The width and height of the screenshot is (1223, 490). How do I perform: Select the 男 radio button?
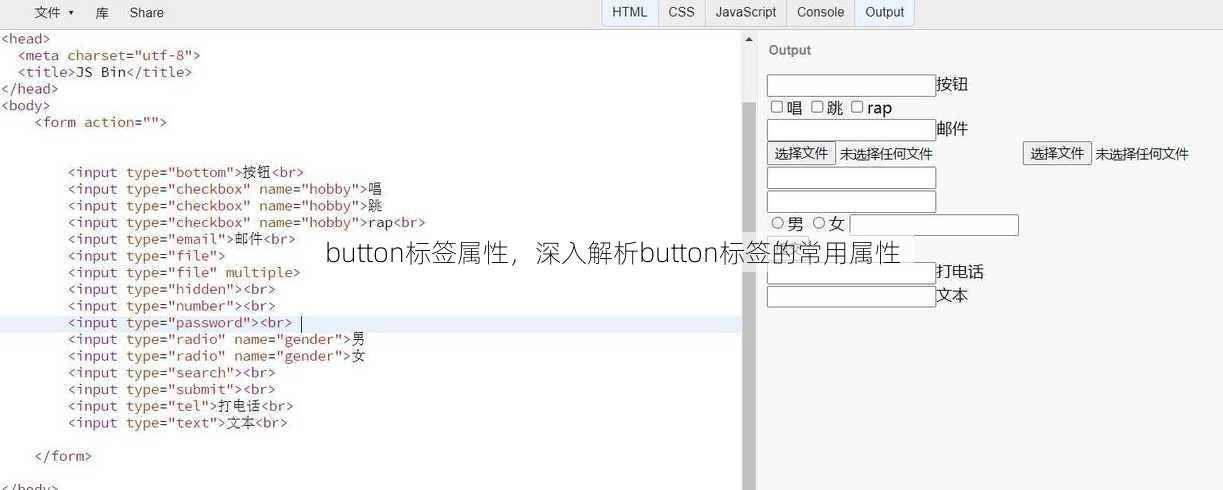click(777, 223)
